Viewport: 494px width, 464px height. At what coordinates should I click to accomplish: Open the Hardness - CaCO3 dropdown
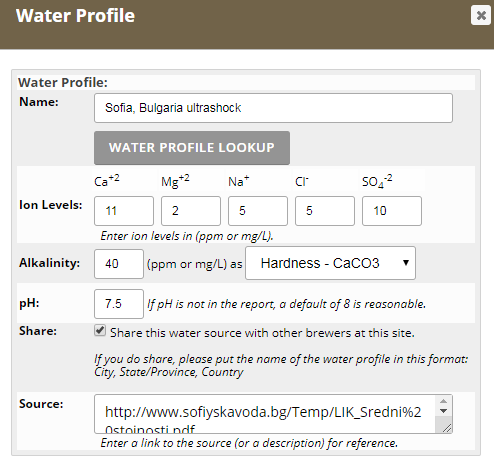(330, 263)
